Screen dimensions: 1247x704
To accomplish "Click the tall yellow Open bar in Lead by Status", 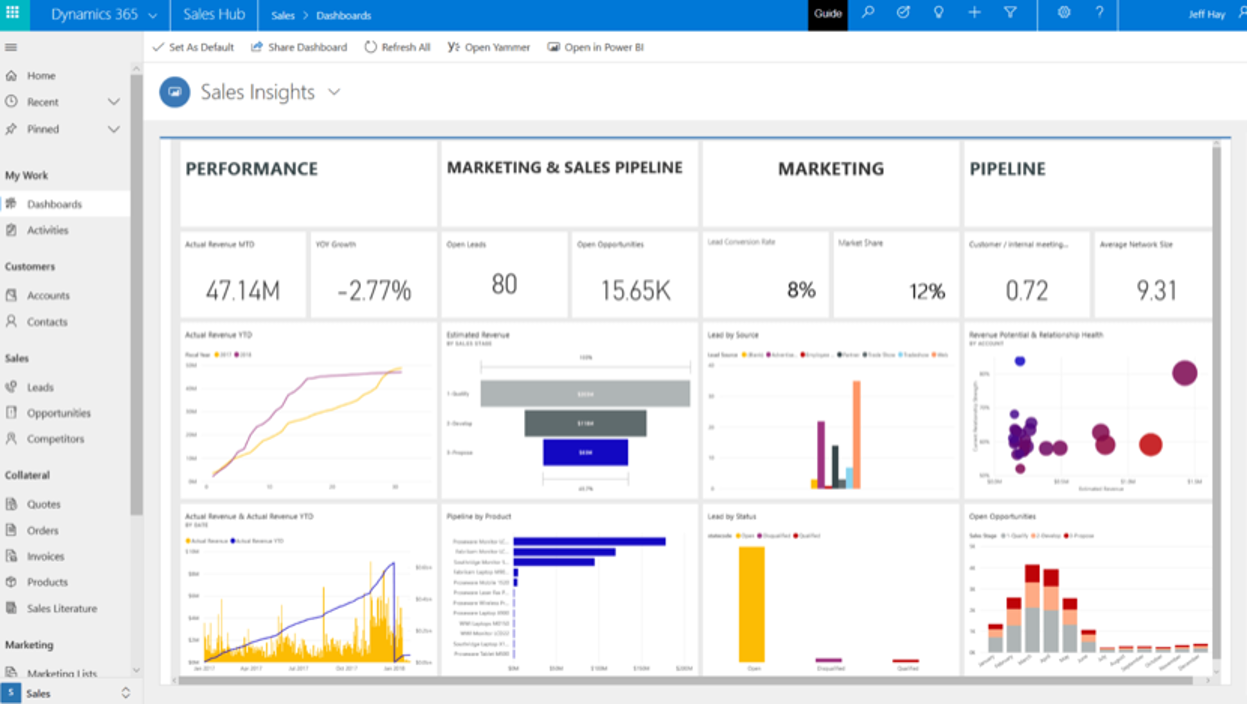I will 752,604.
